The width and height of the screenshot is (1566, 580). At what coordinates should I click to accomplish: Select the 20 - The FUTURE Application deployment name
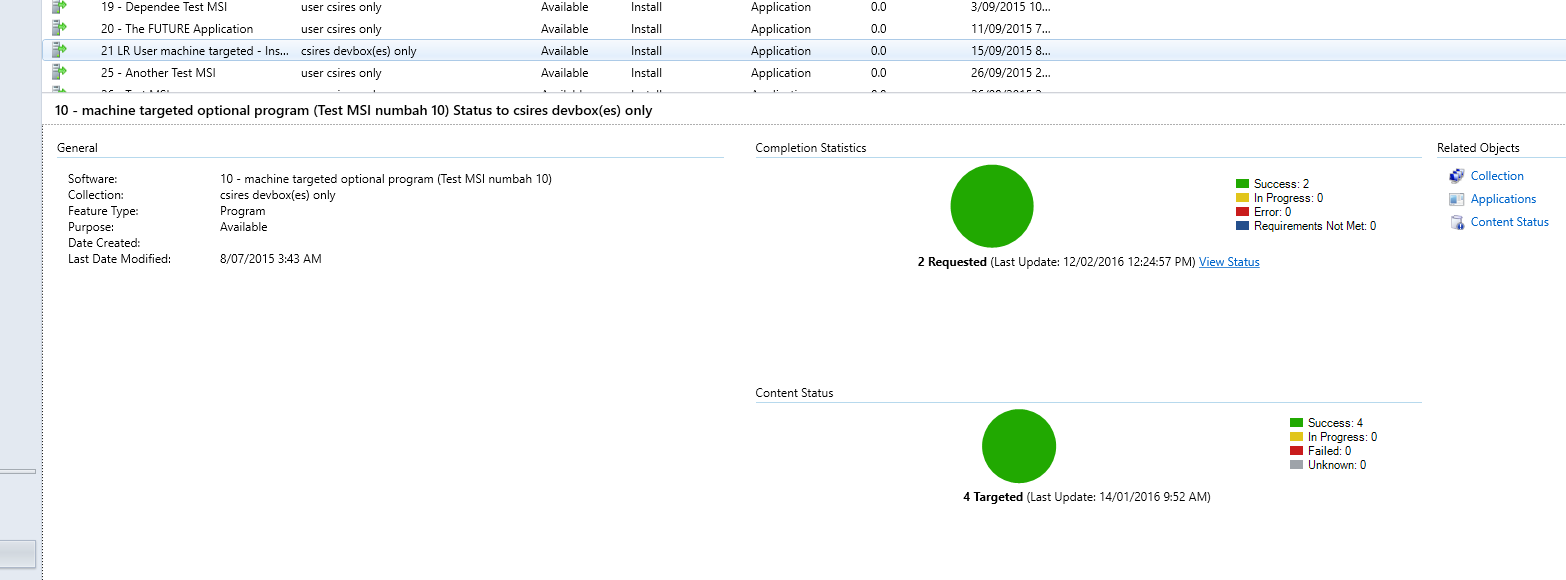pos(189,29)
